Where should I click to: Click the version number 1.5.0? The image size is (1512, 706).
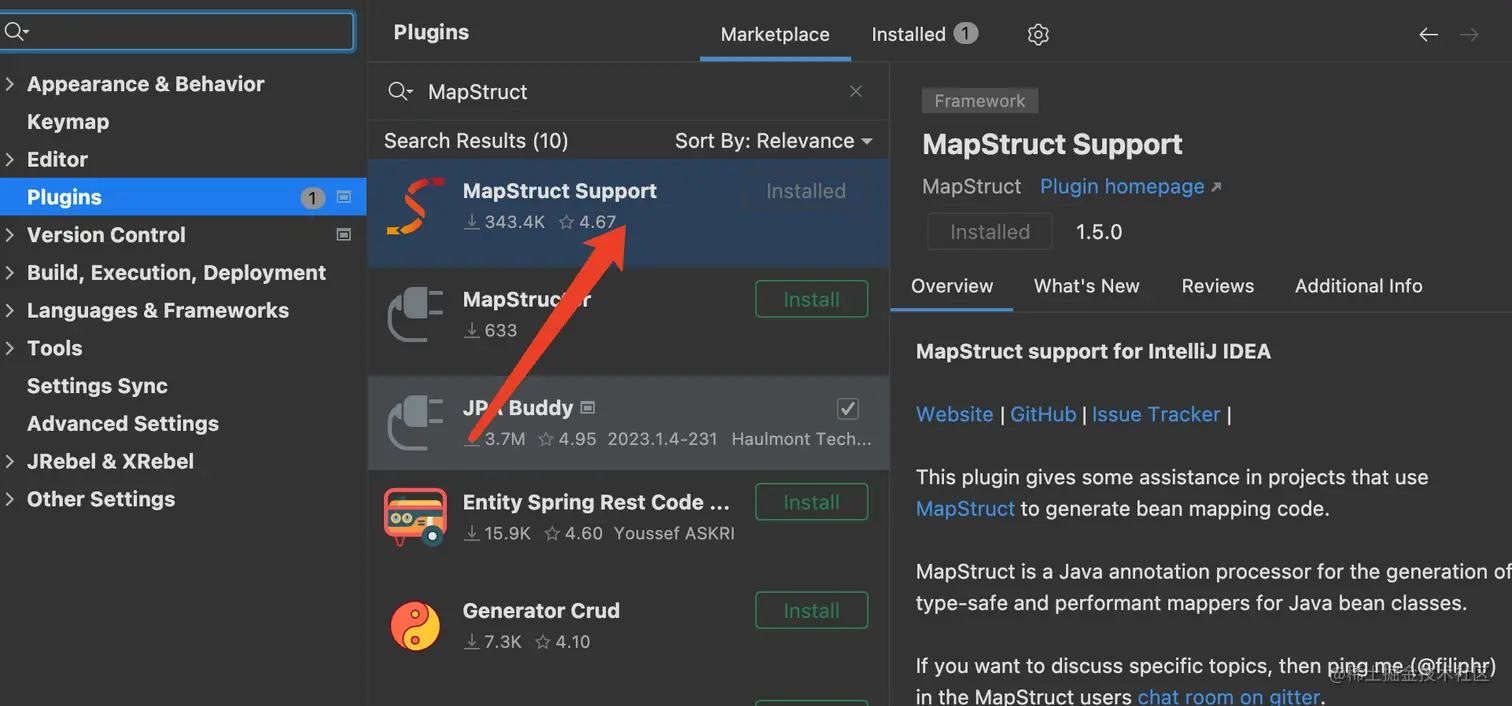coord(1099,232)
